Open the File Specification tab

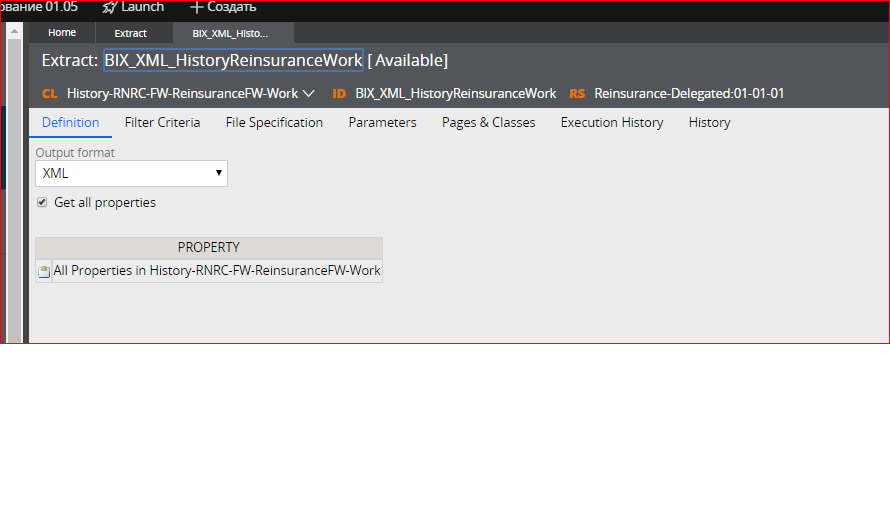(274, 123)
